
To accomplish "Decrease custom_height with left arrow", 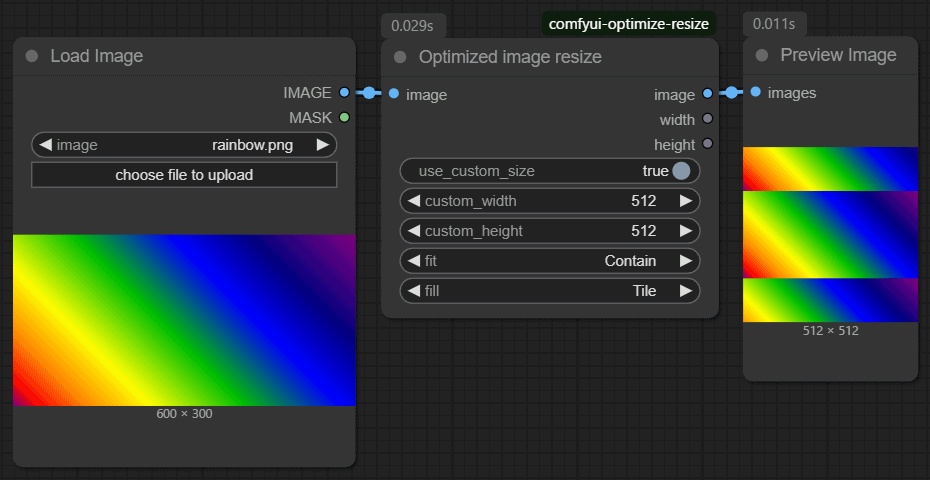I will point(414,231).
